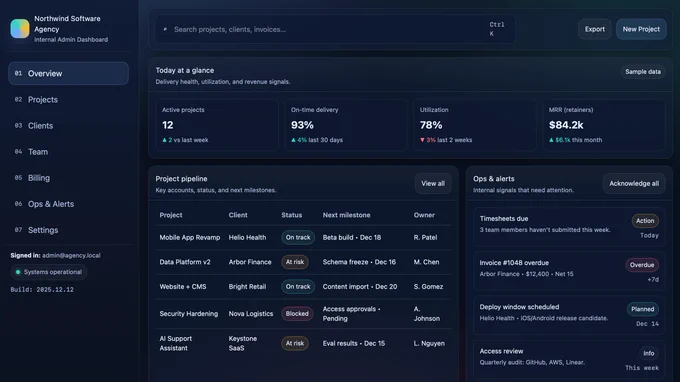Open the Access review alert

(x=569, y=359)
